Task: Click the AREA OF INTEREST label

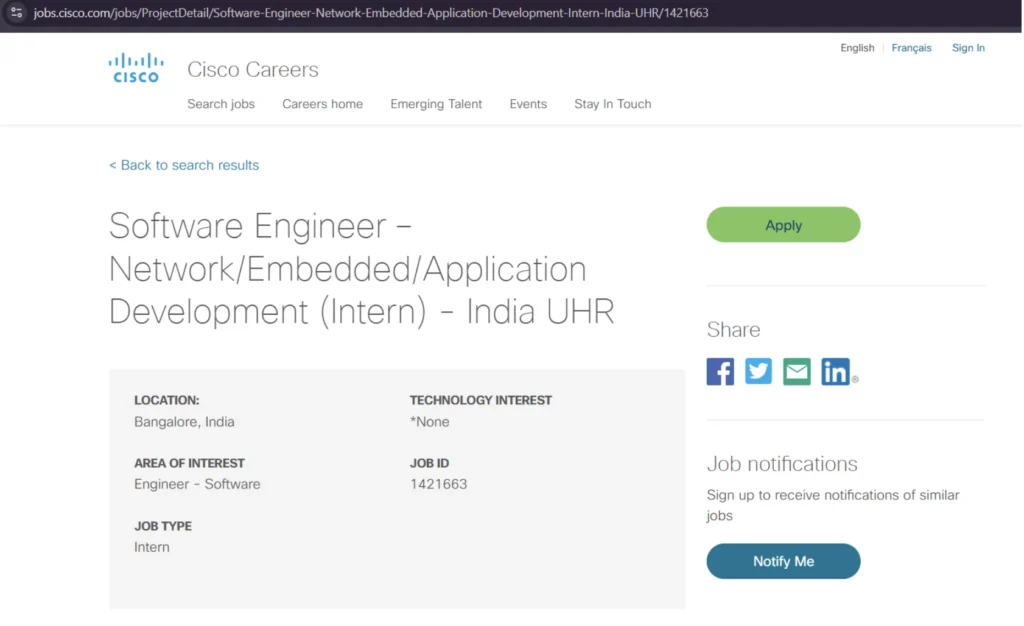Action: 189,463
